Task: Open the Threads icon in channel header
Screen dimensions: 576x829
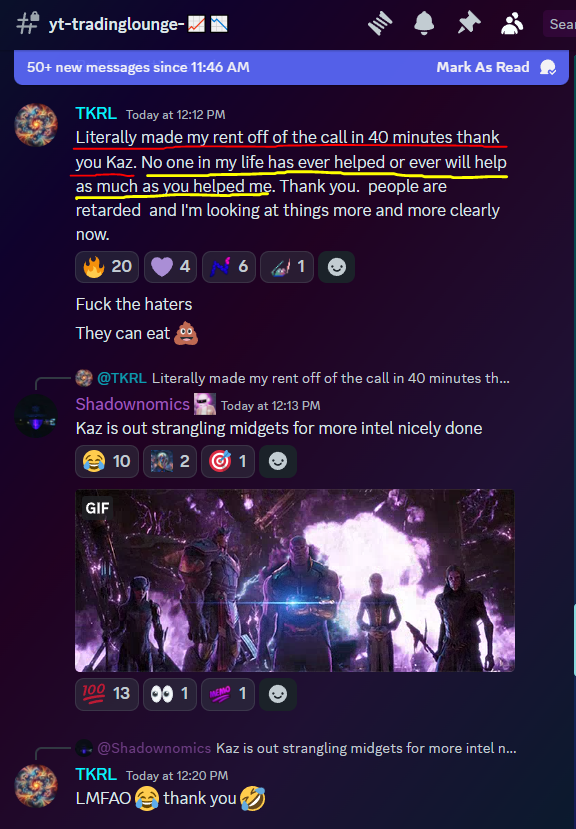Action: [380, 24]
